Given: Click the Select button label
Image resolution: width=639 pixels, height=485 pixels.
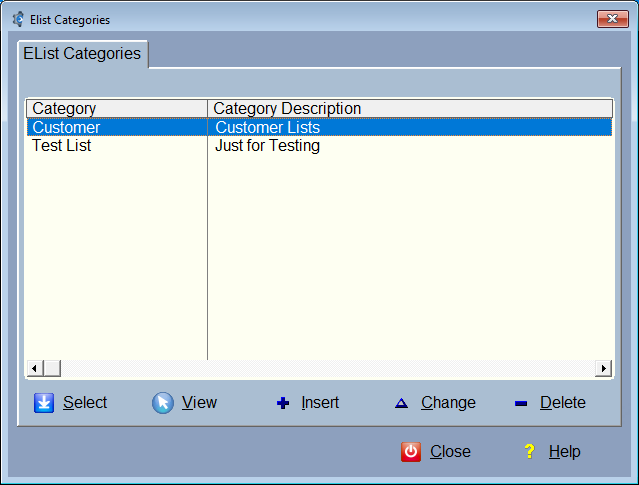Looking at the screenshot, I should (x=85, y=403).
